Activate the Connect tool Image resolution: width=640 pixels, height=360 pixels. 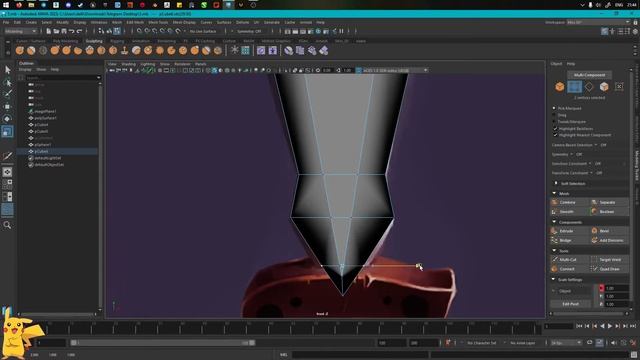coord(570,269)
